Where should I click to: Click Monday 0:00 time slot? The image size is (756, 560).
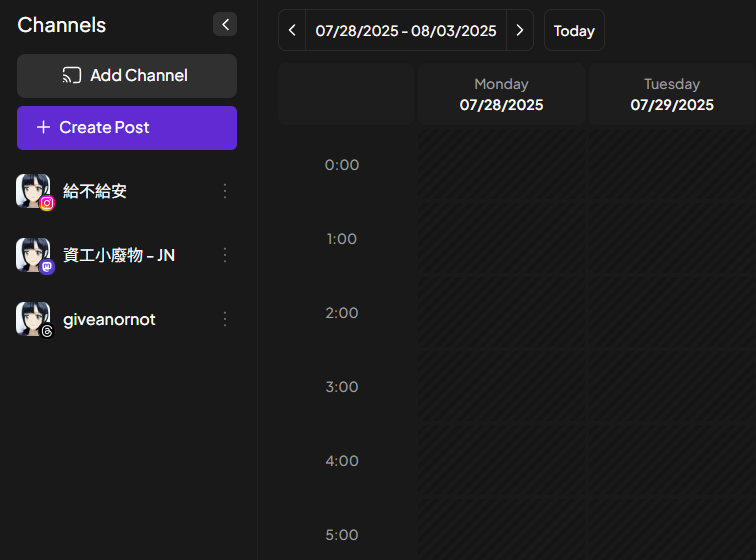pyautogui.click(x=501, y=165)
